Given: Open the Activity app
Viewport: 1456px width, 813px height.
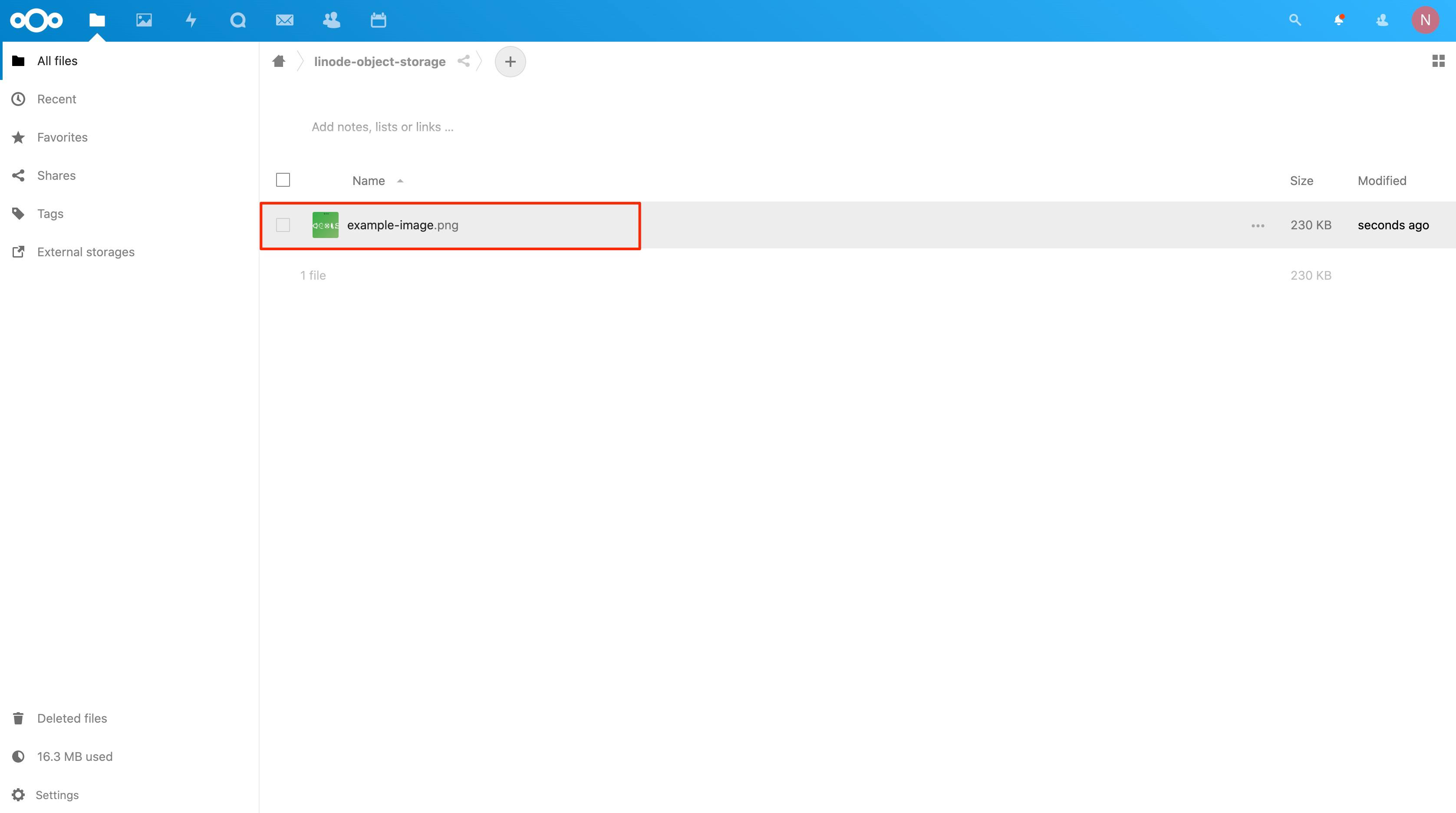Looking at the screenshot, I should click(191, 20).
